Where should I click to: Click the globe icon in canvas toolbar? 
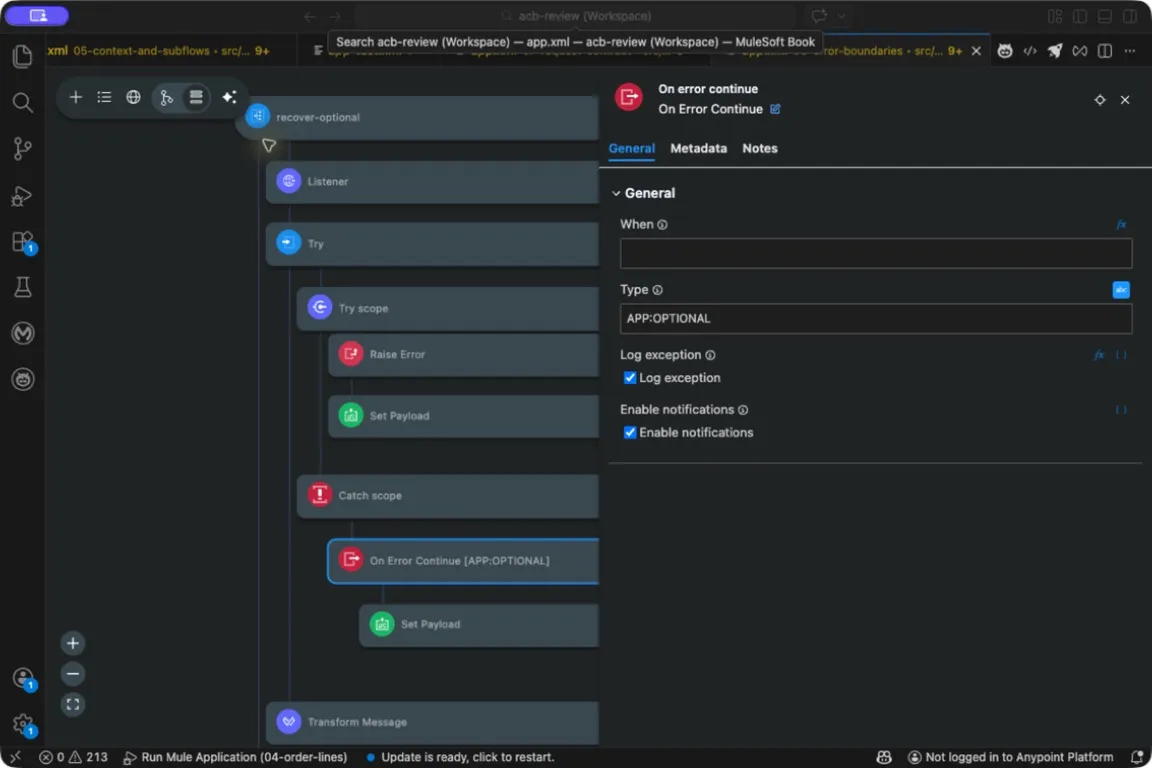pyautogui.click(x=133, y=97)
